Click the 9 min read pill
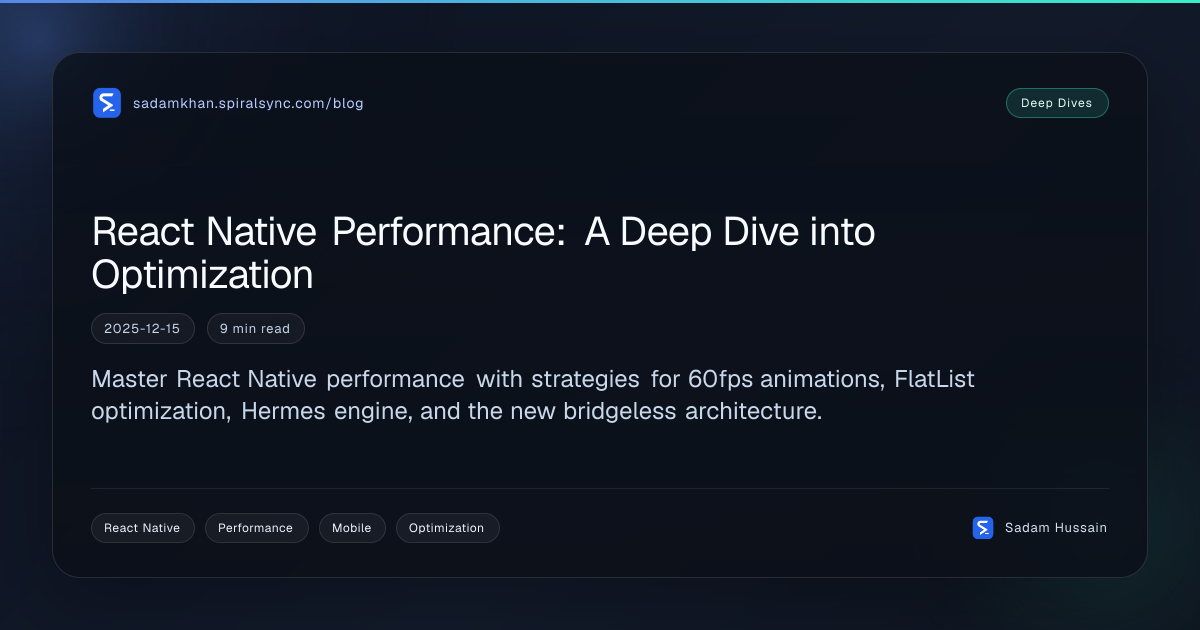This screenshot has width=1200, height=630. tap(256, 329)
